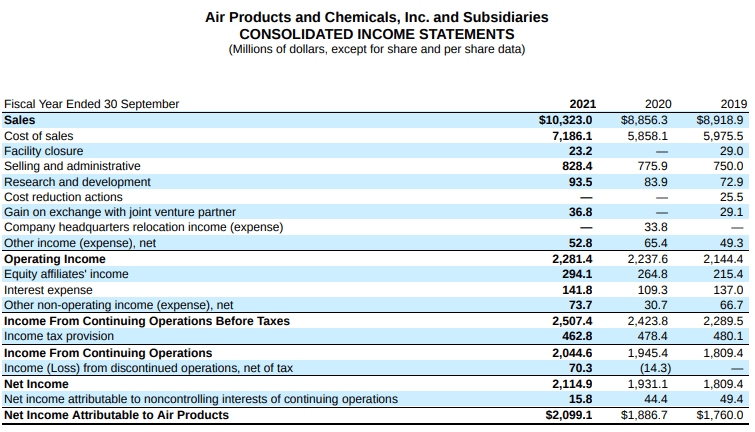Select Sales value $8,856.3
The height and width of the screenshot is (432, 755).
click(644, 120)
